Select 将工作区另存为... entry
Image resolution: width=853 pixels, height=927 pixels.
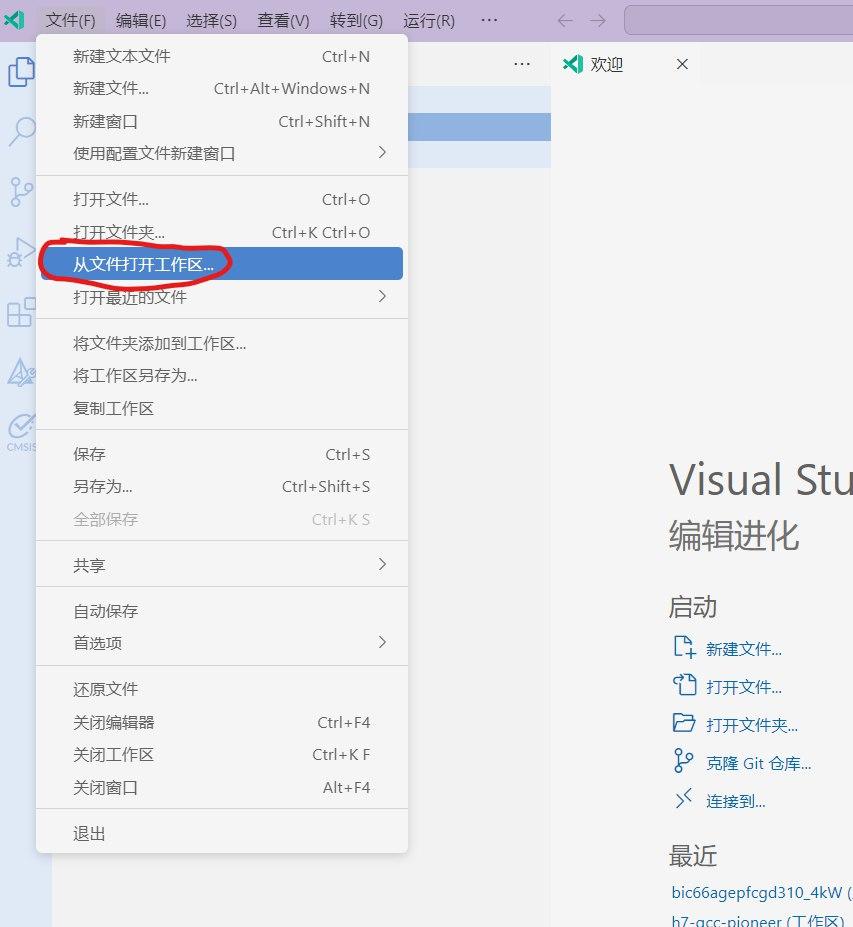coord(222,376)
